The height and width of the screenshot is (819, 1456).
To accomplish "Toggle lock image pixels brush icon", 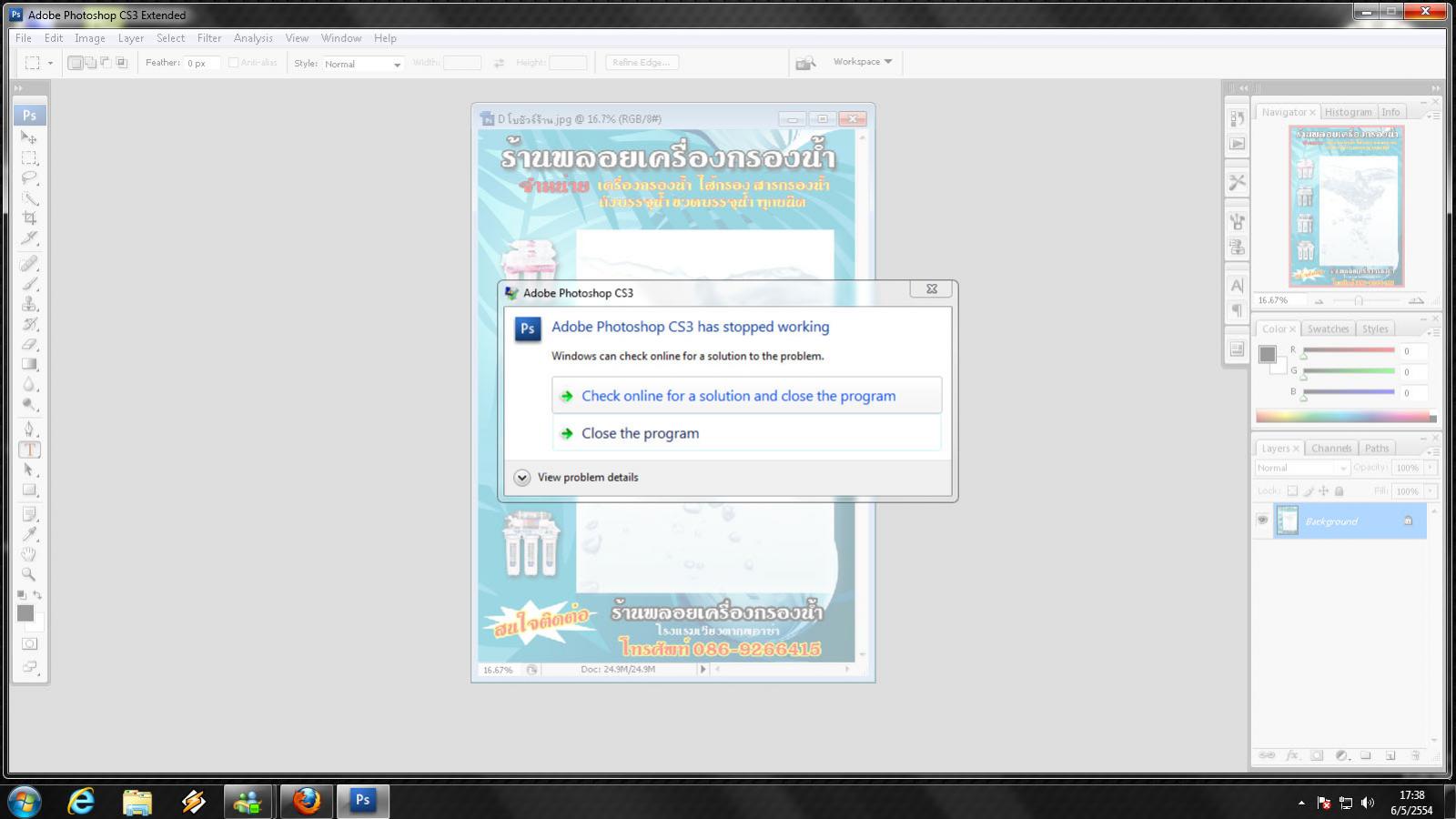I will 1309,490.
